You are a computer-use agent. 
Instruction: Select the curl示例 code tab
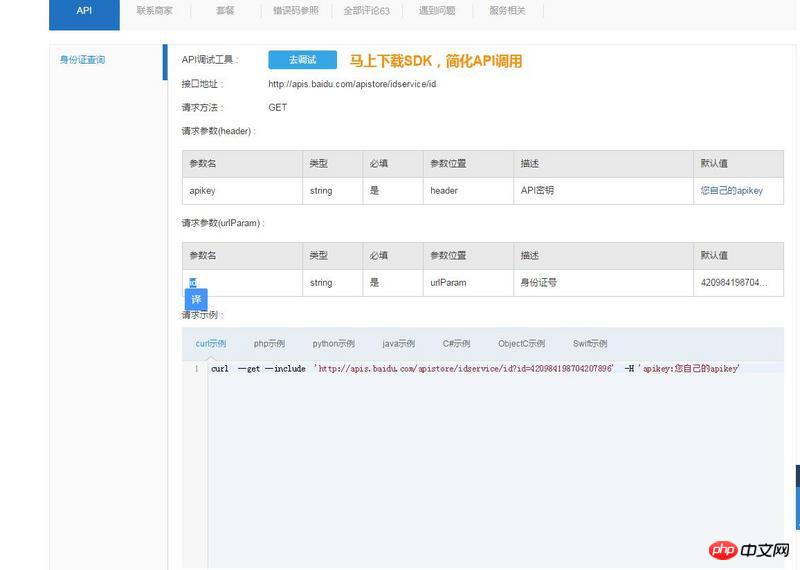[x=210, y=343]
